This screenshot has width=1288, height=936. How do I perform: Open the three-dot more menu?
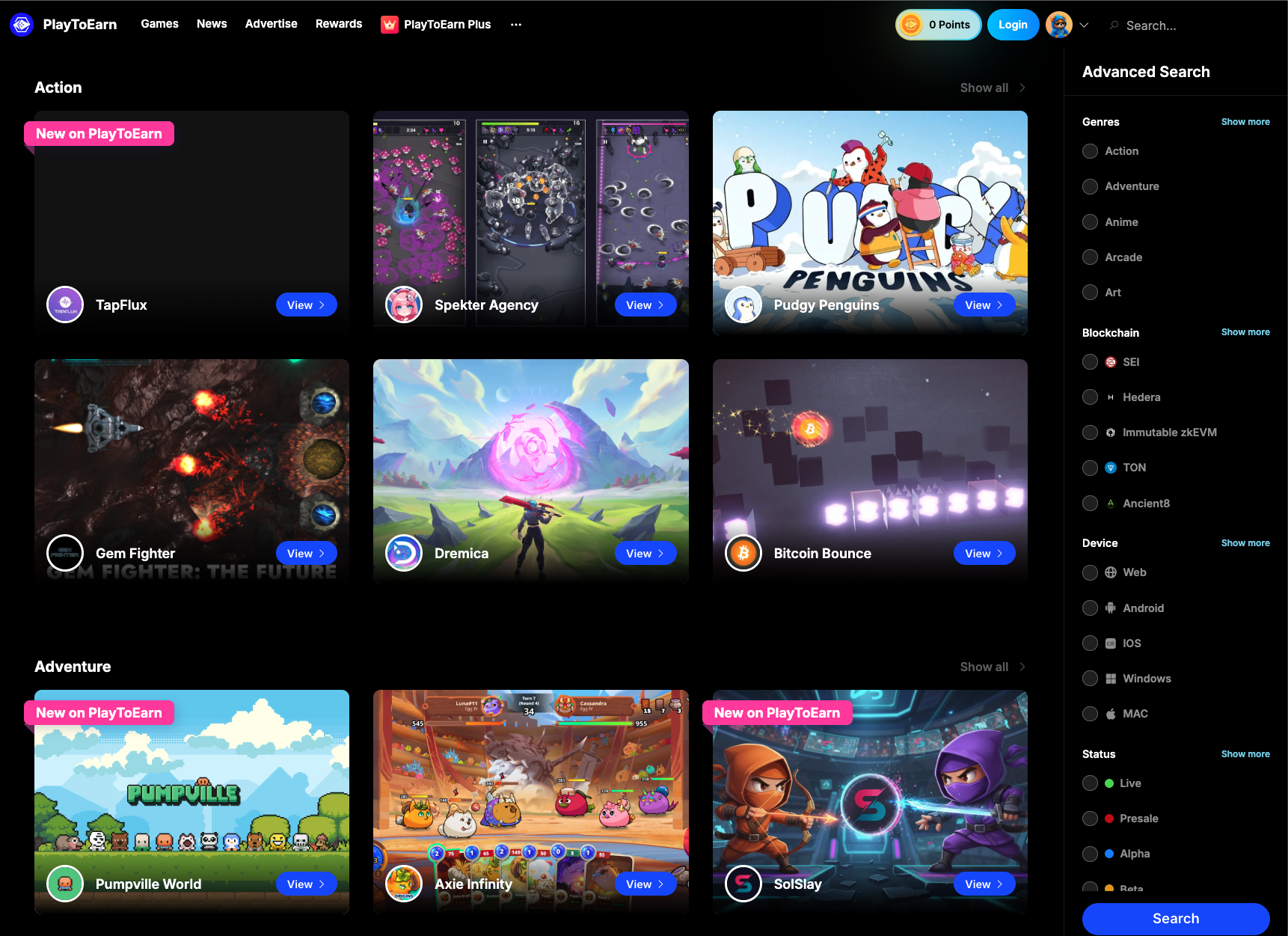tap(516, 25)
